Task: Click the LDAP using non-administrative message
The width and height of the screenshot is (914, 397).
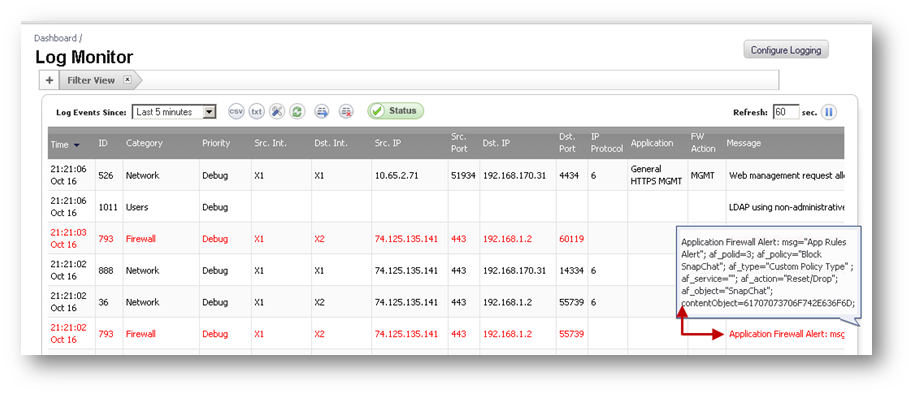Action: pos(786,207)
